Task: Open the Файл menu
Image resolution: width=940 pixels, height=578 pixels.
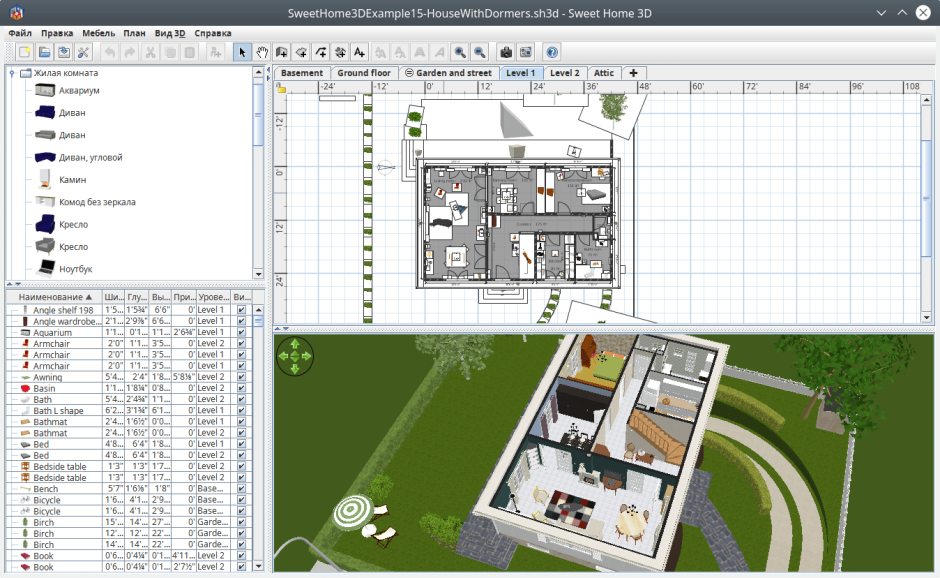Action: point(20,33)
